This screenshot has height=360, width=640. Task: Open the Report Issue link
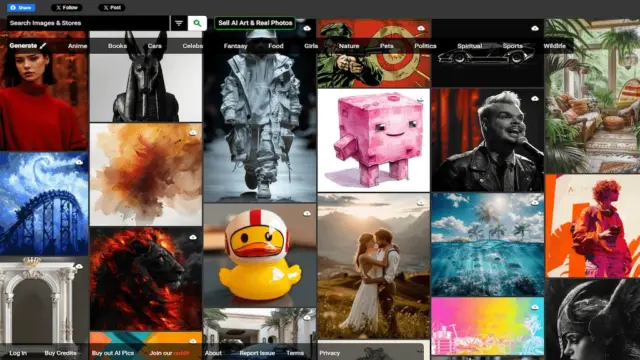click(257, 353)
